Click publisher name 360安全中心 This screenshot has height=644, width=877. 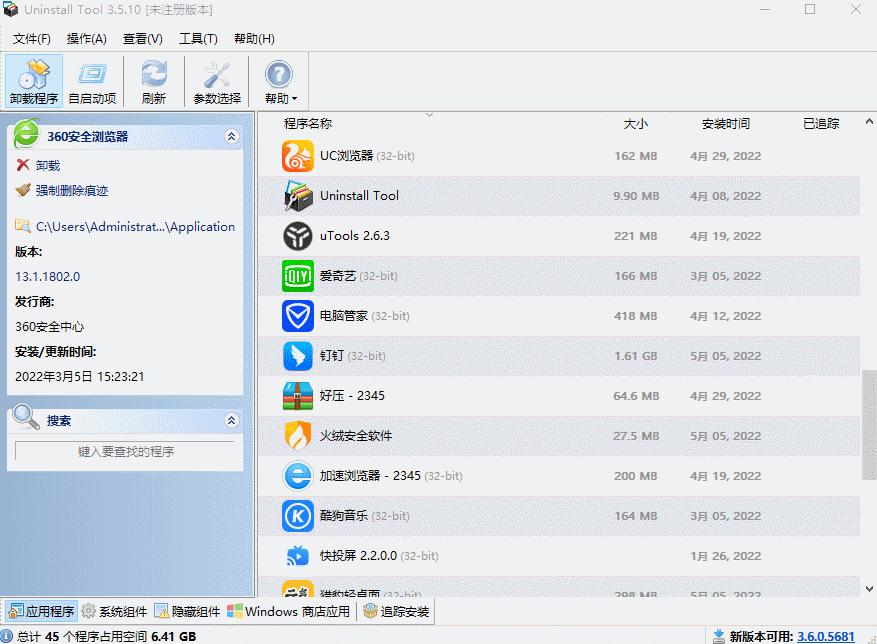(49, 327)
